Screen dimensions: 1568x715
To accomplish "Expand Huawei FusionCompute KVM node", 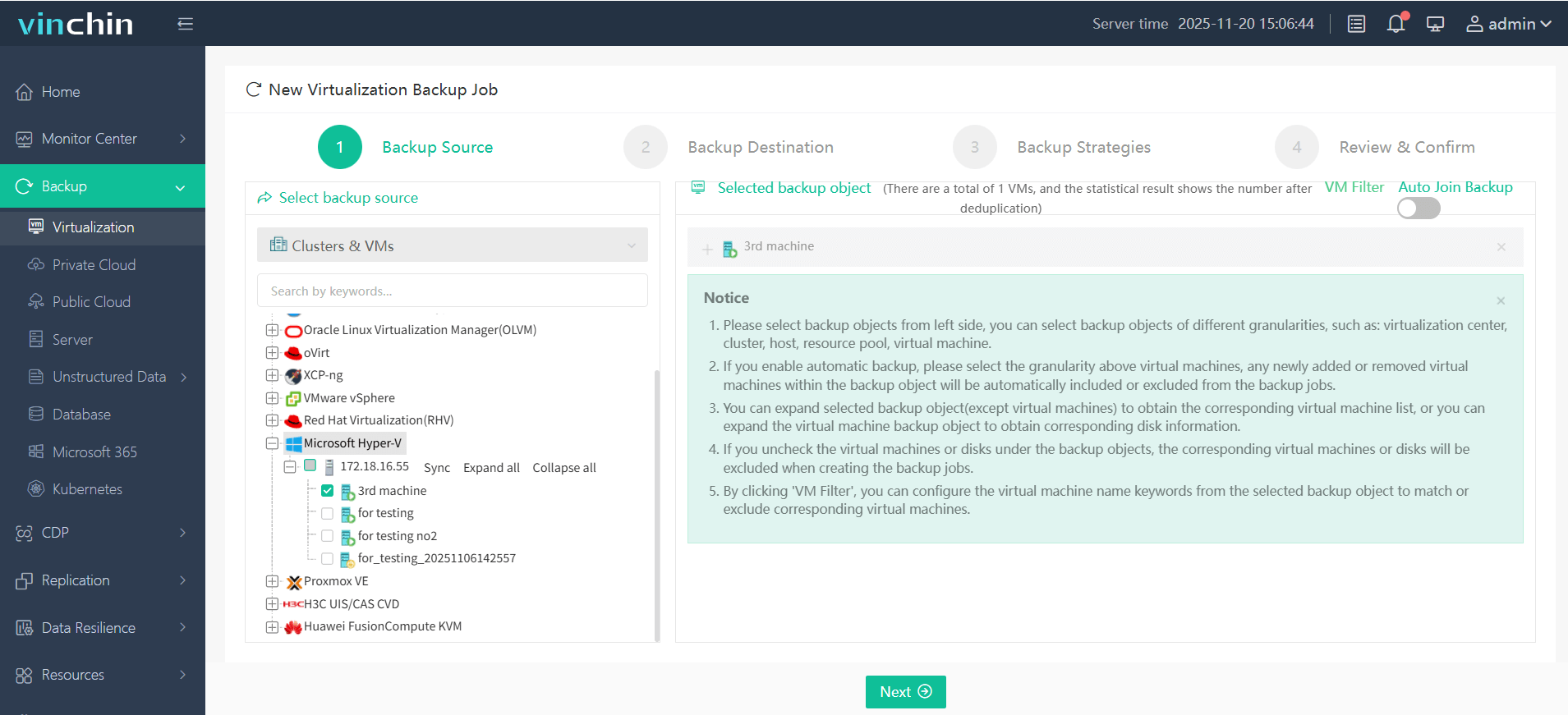I will pos(272,626).
